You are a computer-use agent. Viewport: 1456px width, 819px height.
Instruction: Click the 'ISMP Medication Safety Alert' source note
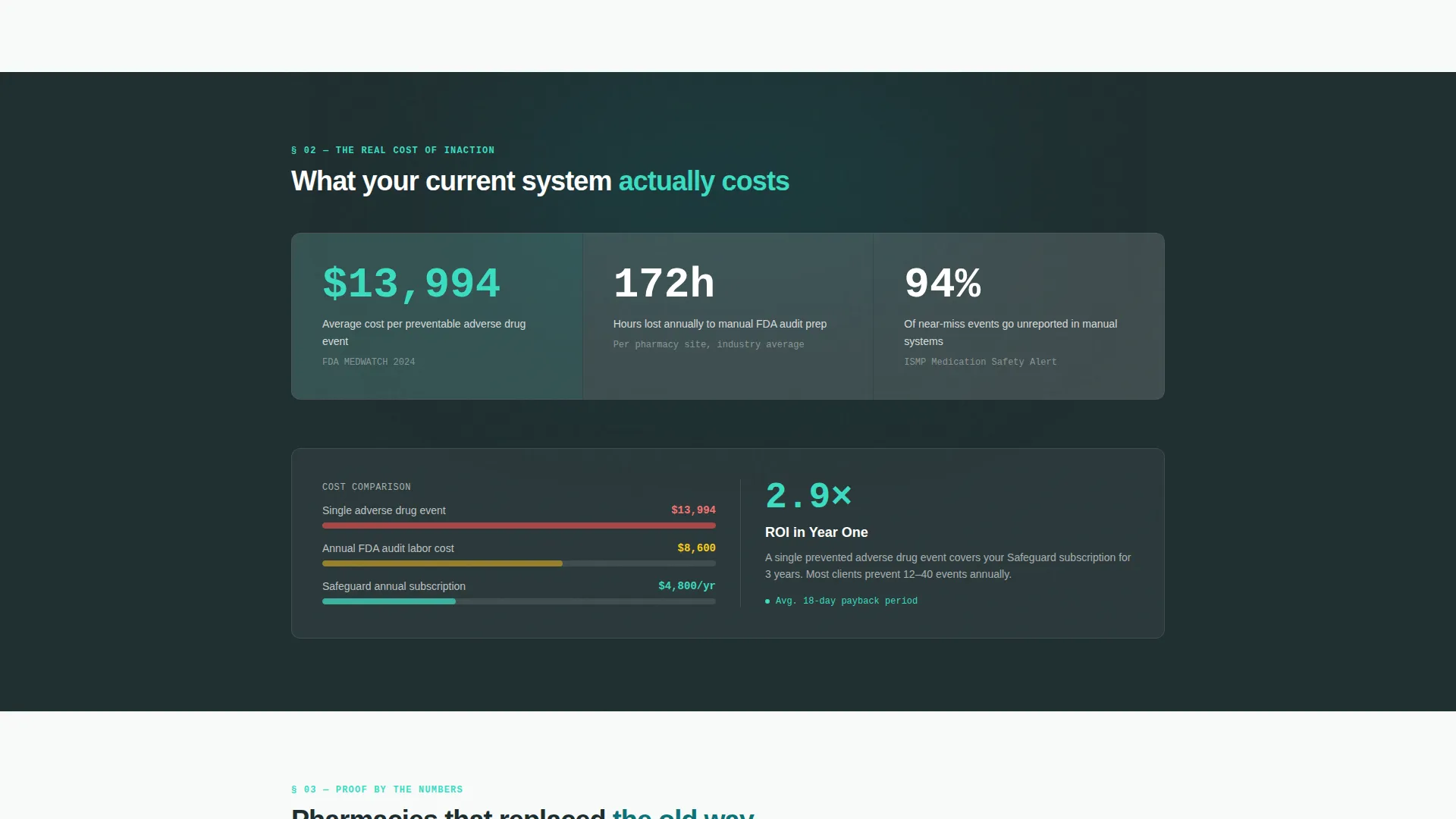click(x=980, y=362)
